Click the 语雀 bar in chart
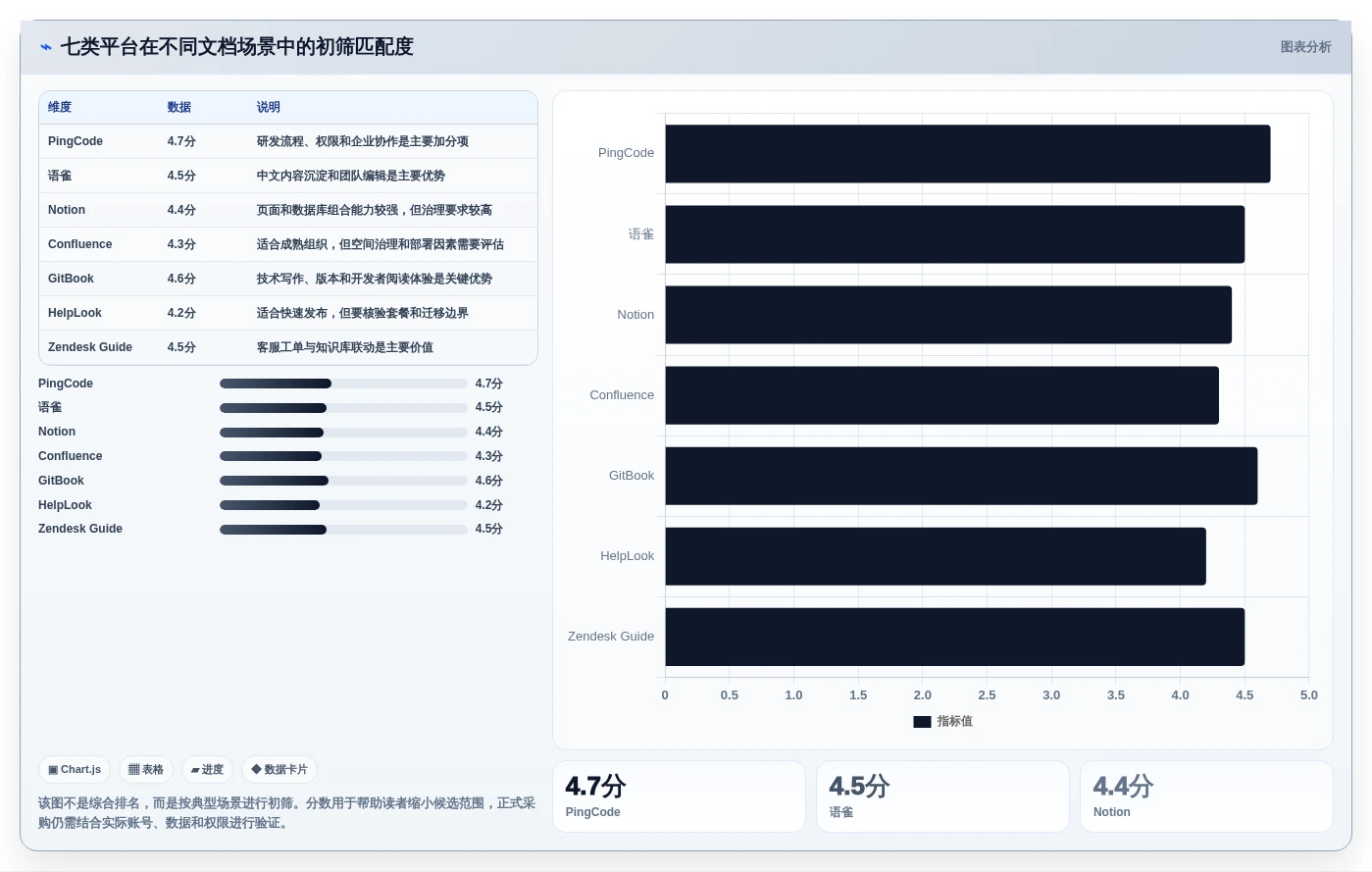Viewport: 1372px width, 872px height. click(955, 234)
